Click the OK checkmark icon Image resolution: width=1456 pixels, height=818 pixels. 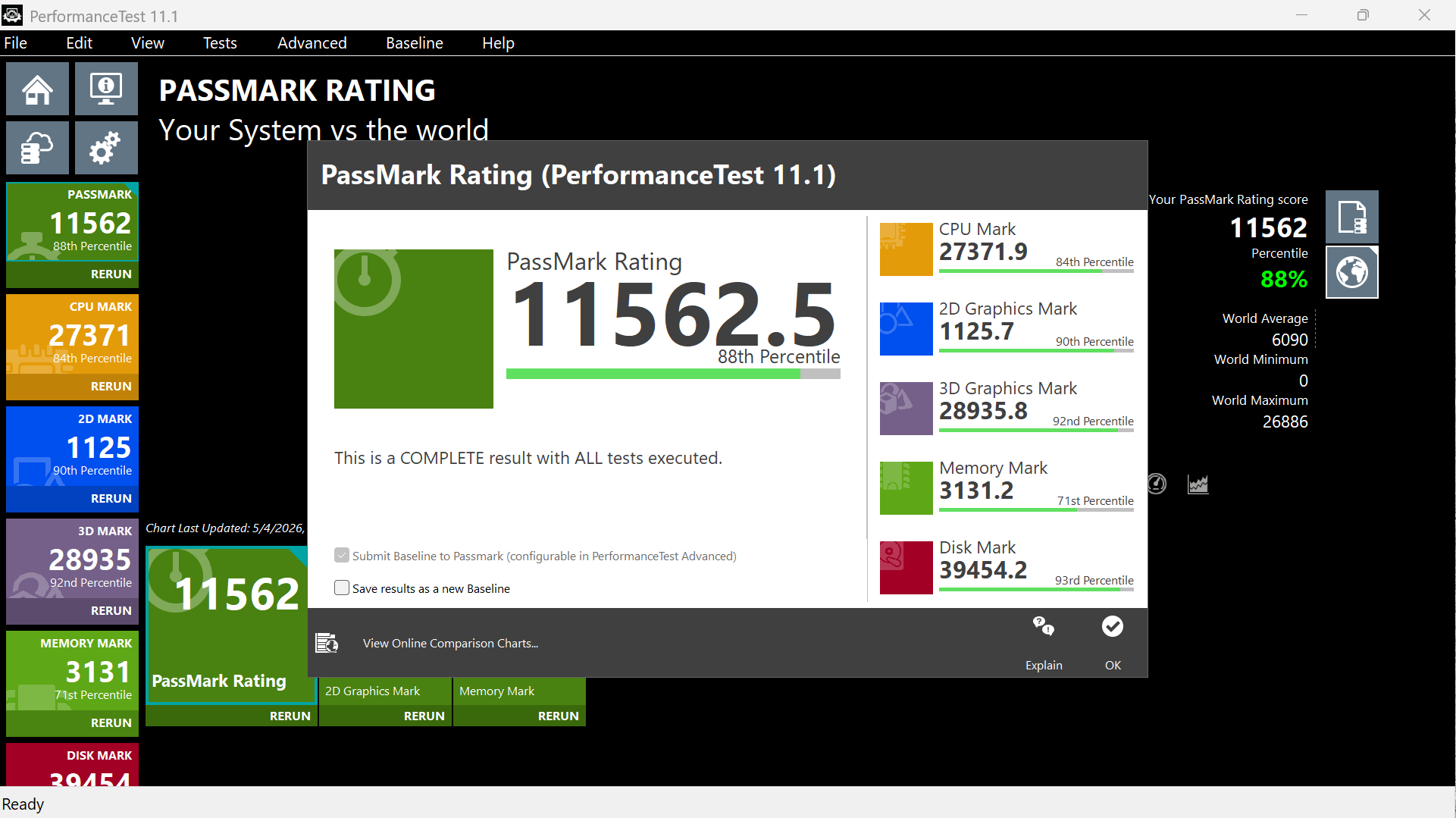click(1113, 626)
